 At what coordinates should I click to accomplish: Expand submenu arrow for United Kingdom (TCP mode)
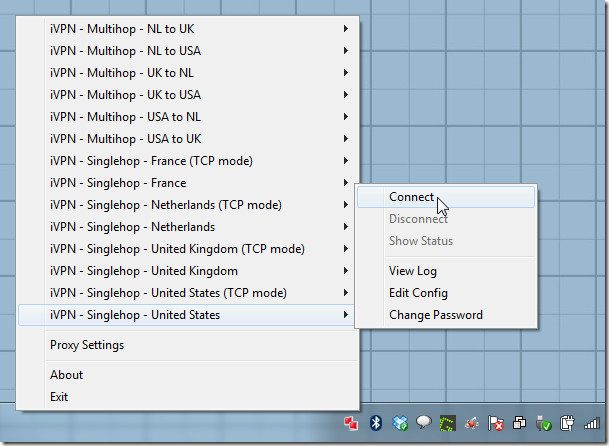[x=345, y=249]
